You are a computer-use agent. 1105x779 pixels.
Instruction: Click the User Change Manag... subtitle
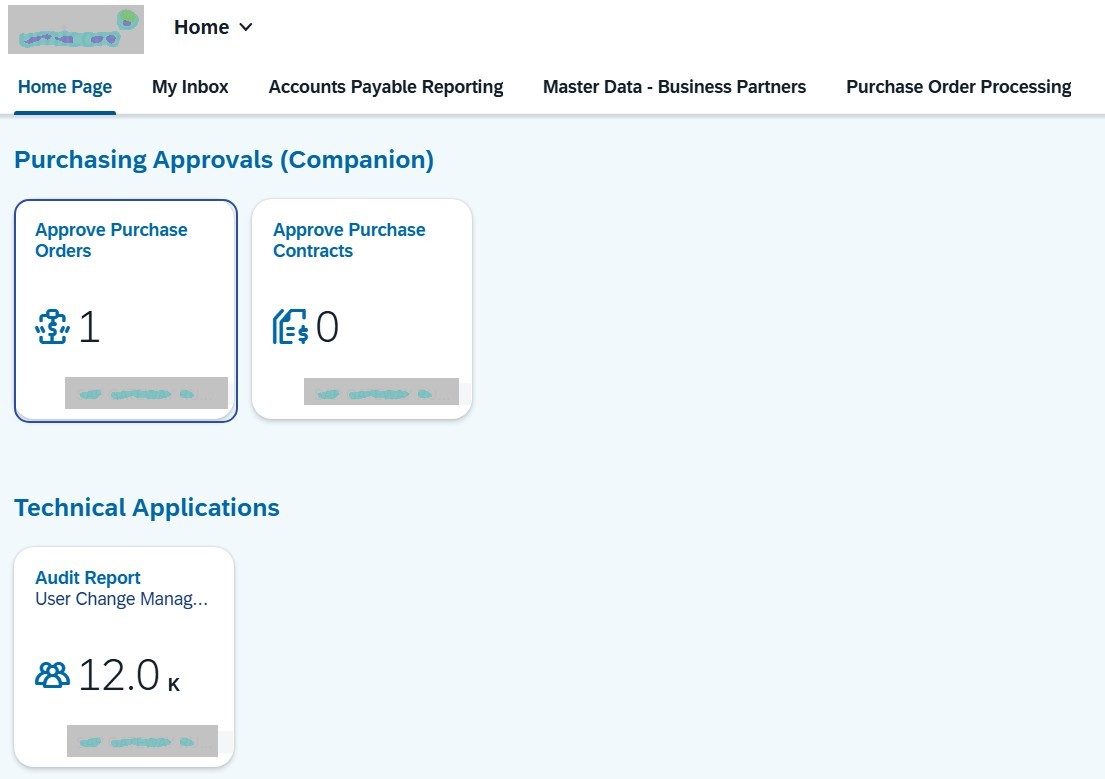(x=121, y=600)
